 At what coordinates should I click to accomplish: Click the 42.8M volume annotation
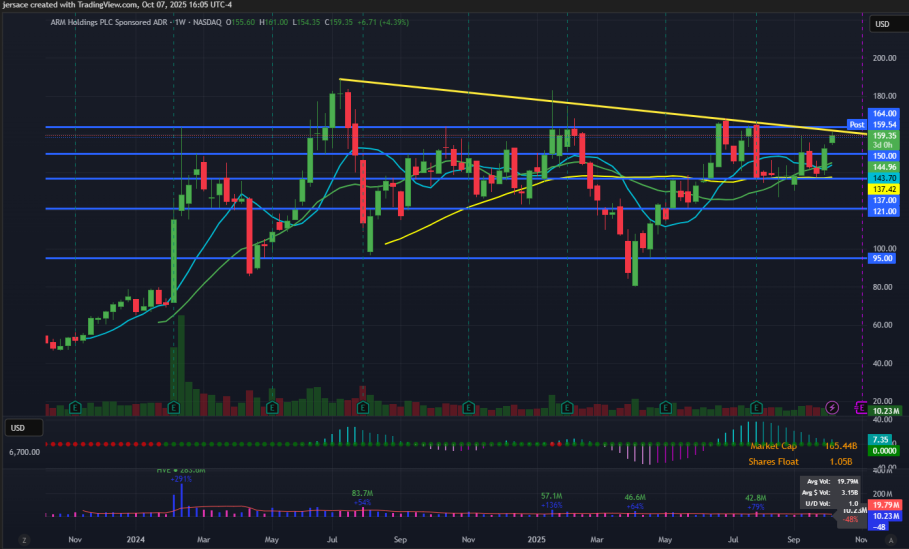[x=756, y=498]
